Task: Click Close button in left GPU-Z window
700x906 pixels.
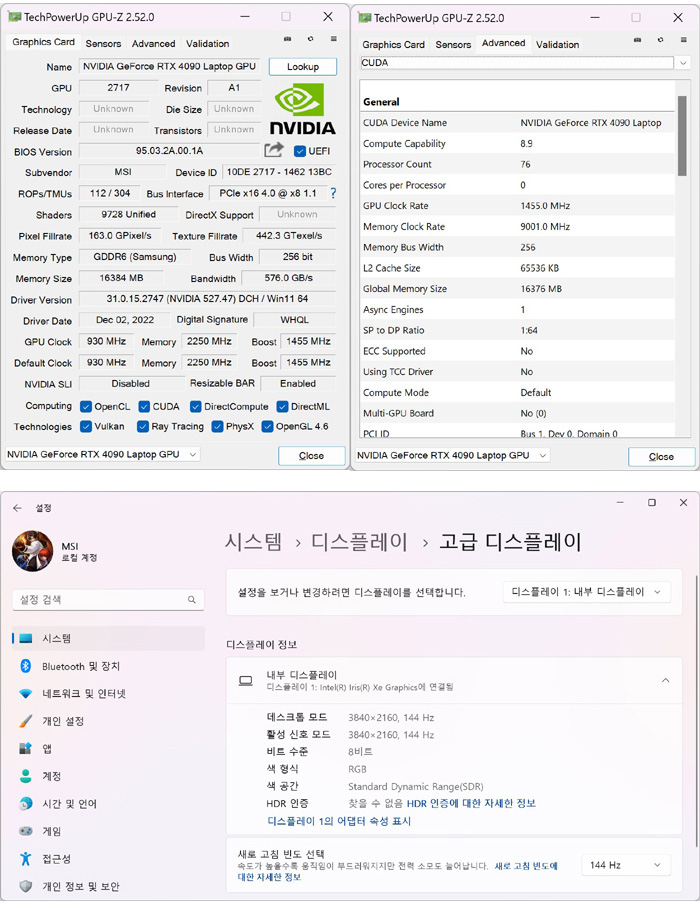Action: (311, 456)
